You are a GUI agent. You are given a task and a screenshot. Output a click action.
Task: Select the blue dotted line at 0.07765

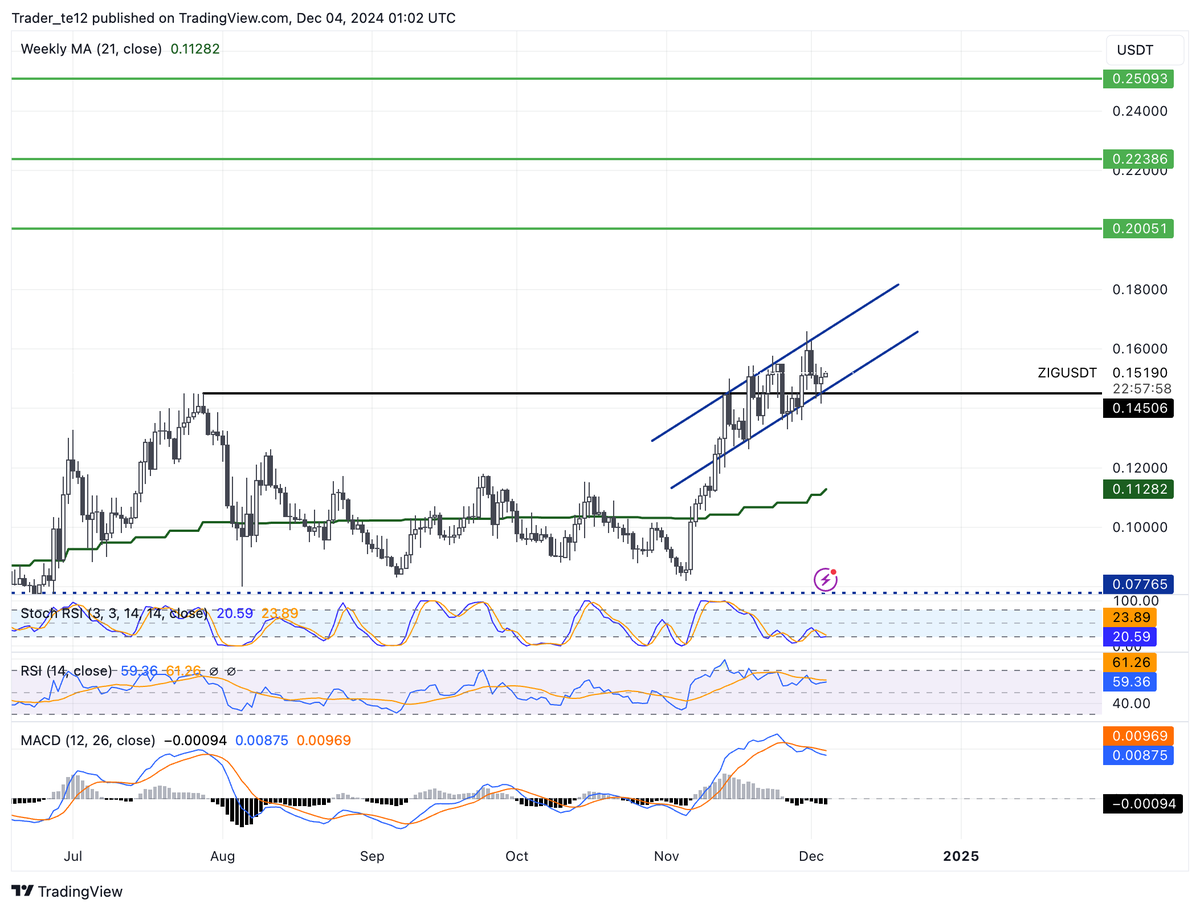point(555,592)
